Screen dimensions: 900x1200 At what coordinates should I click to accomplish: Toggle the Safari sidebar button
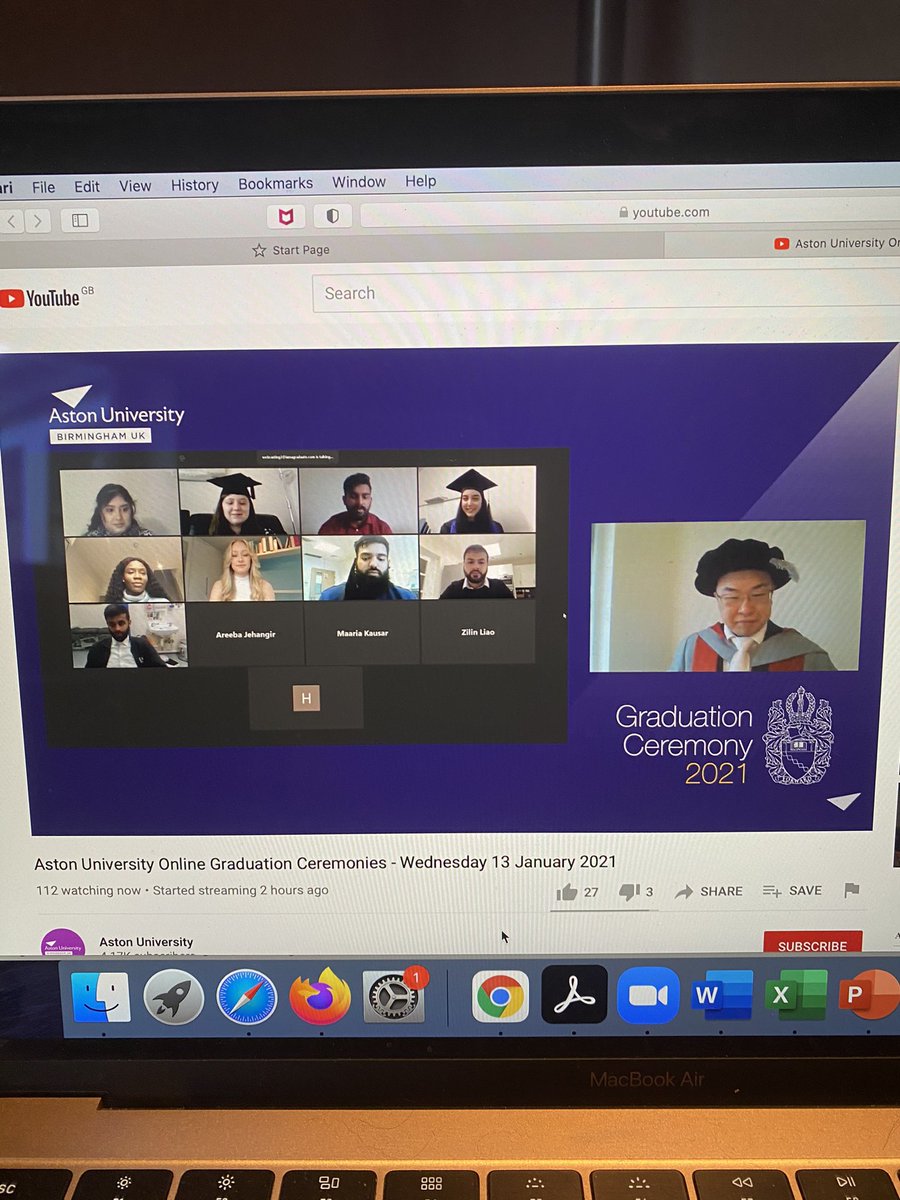[80, 220]
